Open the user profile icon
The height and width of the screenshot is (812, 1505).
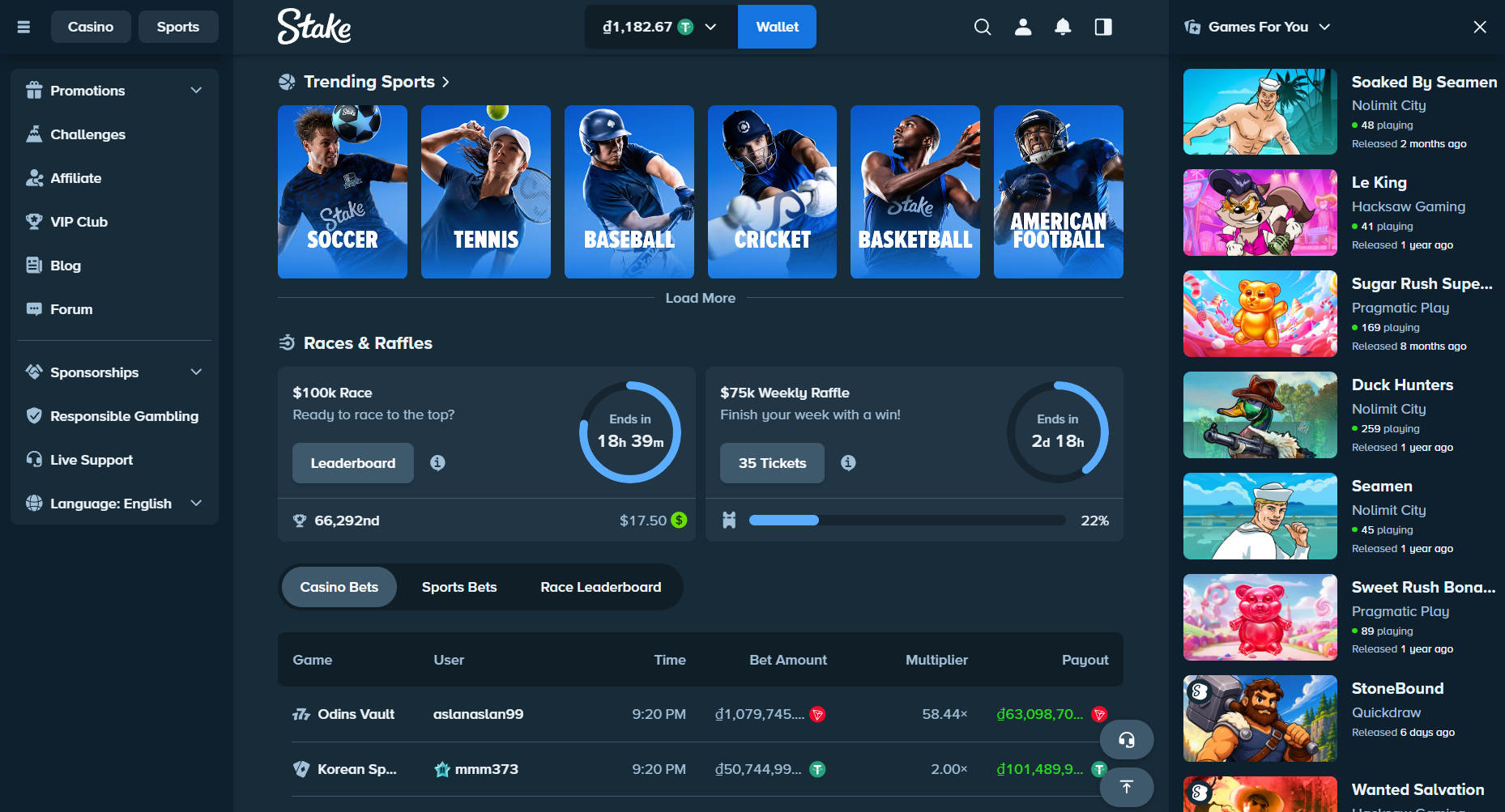pos(1023,27)
